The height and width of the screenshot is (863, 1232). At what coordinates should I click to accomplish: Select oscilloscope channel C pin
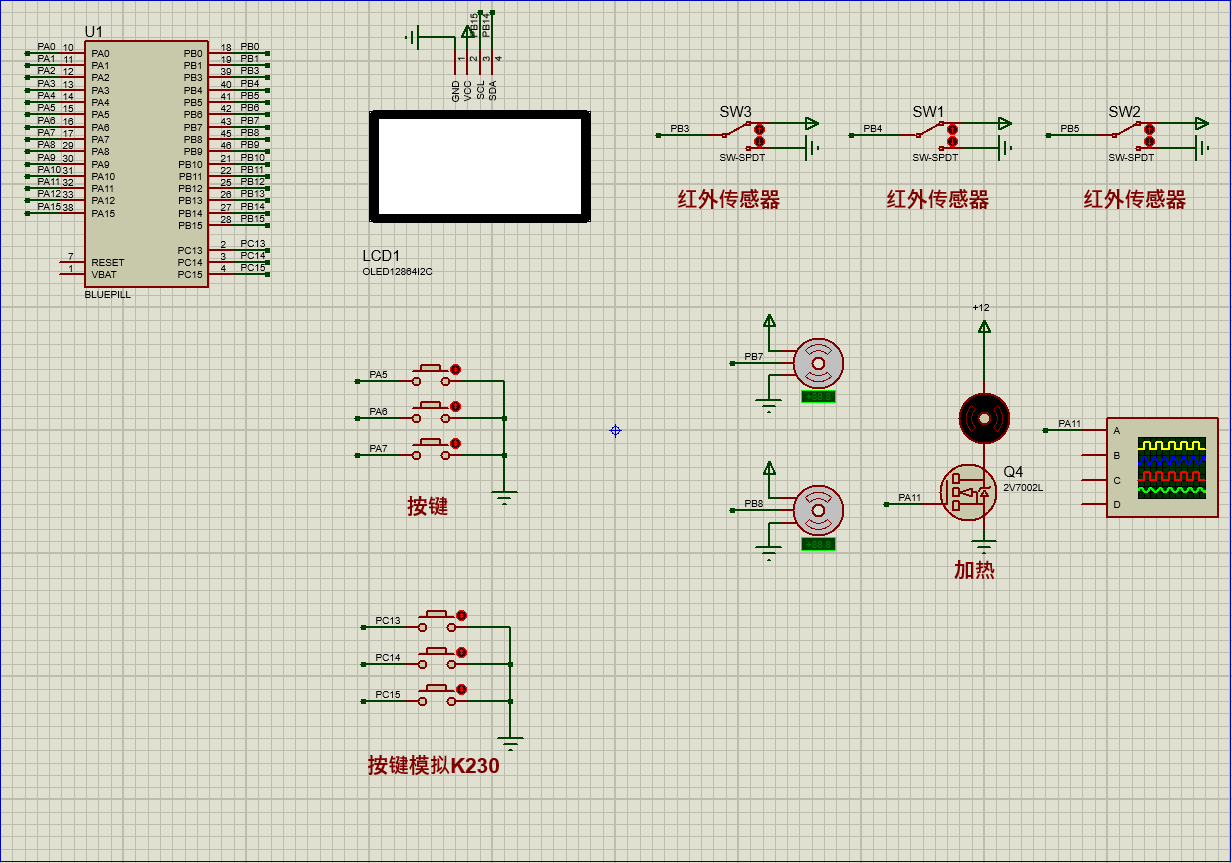pos(1094,480)
